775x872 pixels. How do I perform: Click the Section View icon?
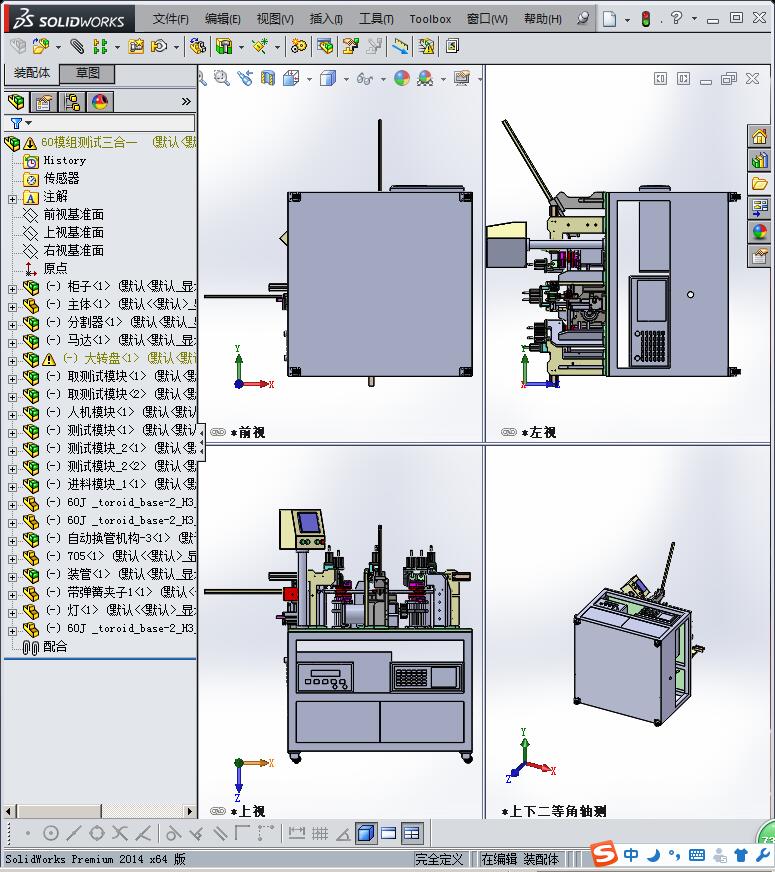(268, 78)
